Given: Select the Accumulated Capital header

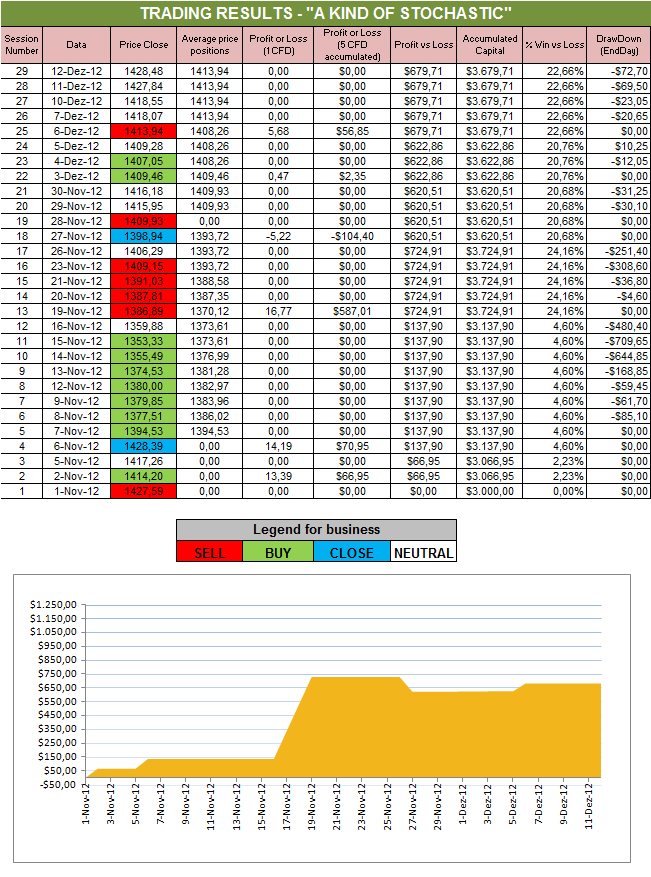Looking at the screenshot, I should 490,45.
